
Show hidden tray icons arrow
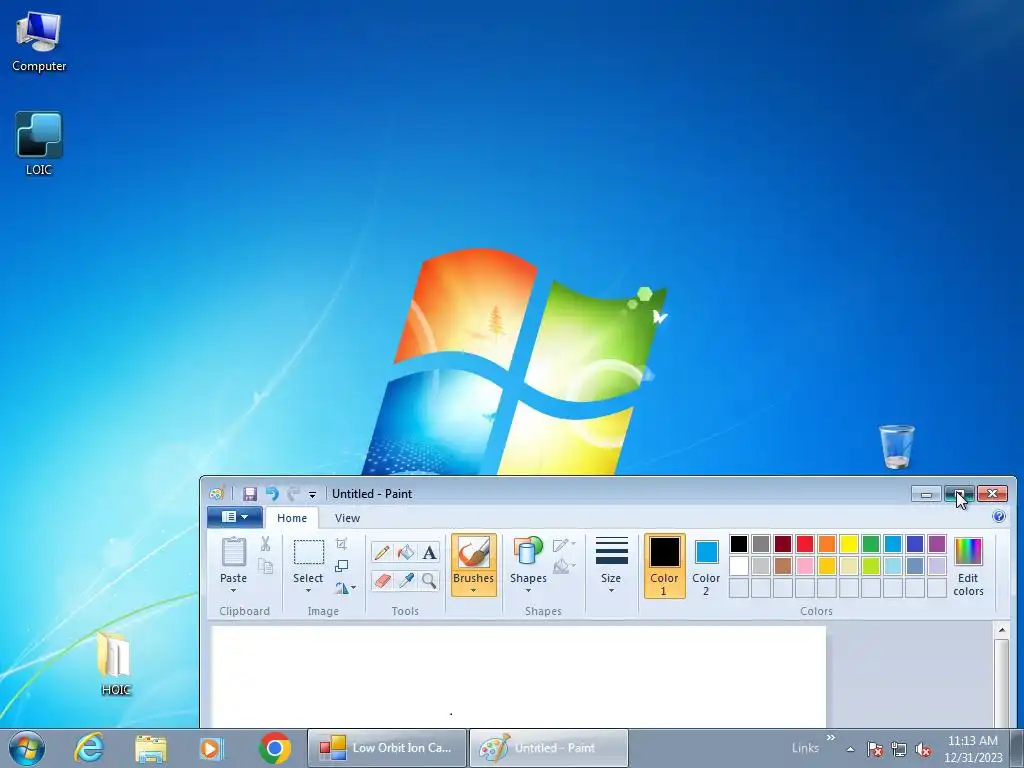850,749
